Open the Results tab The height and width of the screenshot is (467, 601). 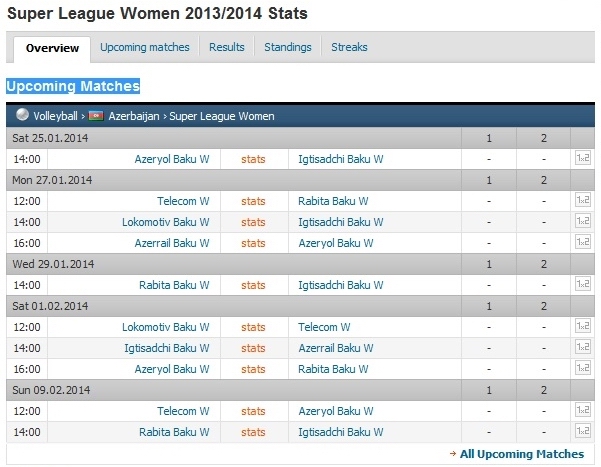[227, 47]
